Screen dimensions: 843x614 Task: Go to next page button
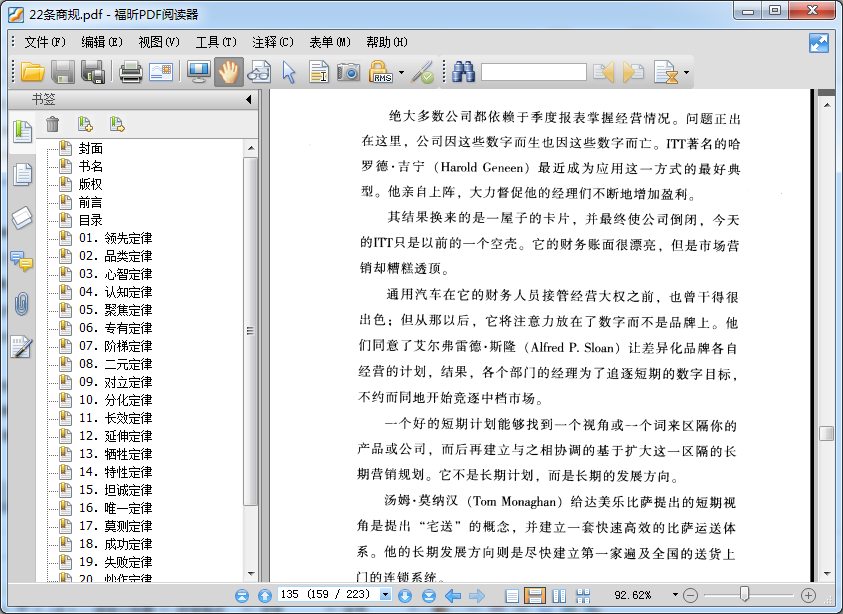[x=405, y=595]
